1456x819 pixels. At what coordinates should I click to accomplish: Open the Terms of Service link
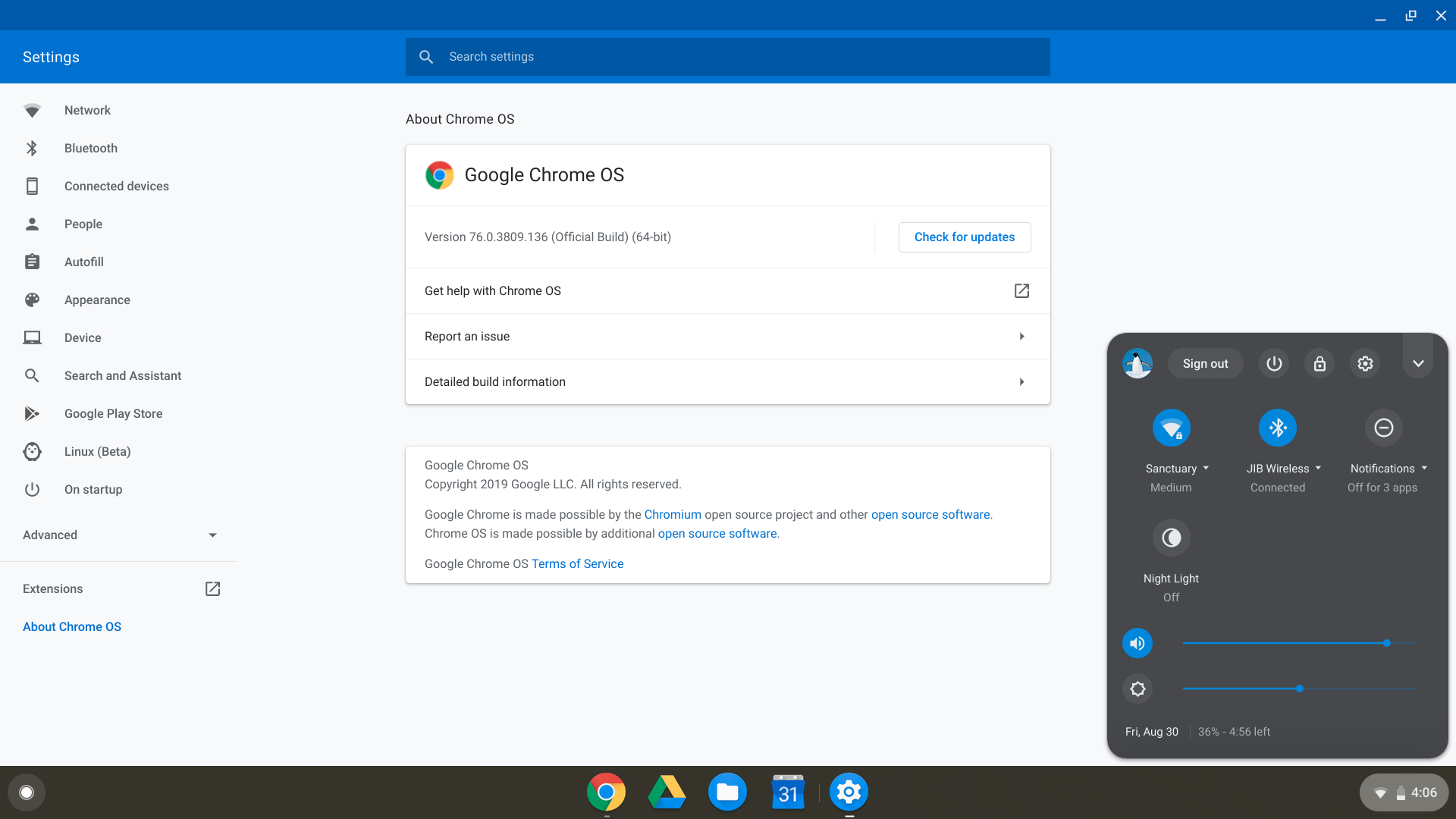pos(577,564)
